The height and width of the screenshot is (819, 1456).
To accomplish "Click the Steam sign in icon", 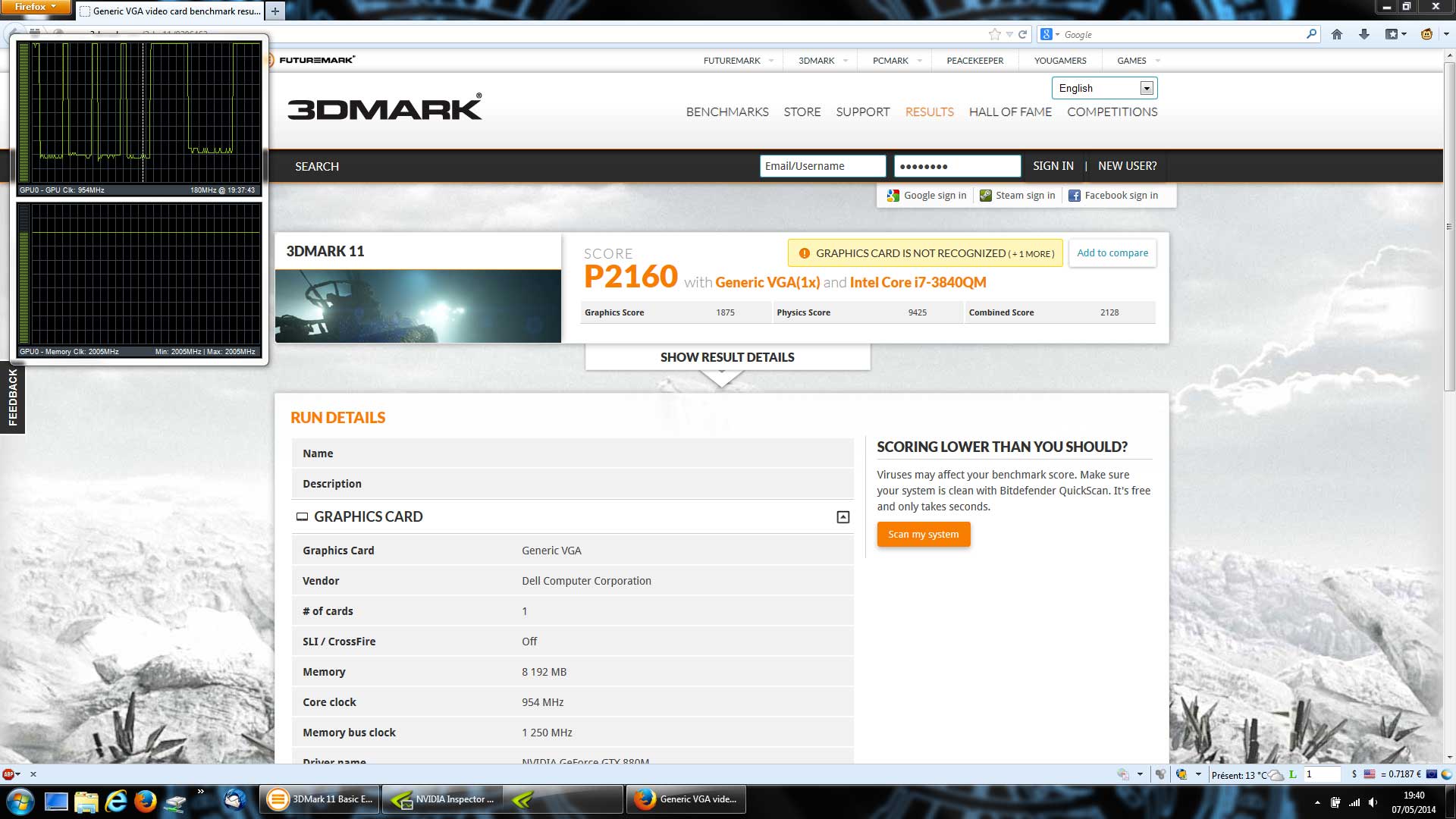I will 985,196.
